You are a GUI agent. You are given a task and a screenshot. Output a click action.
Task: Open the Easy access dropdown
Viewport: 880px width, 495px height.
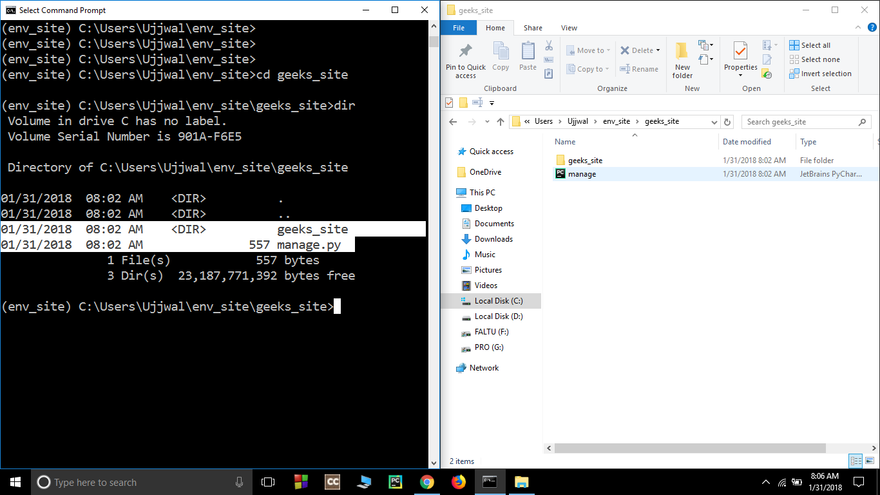pos(705,59)
